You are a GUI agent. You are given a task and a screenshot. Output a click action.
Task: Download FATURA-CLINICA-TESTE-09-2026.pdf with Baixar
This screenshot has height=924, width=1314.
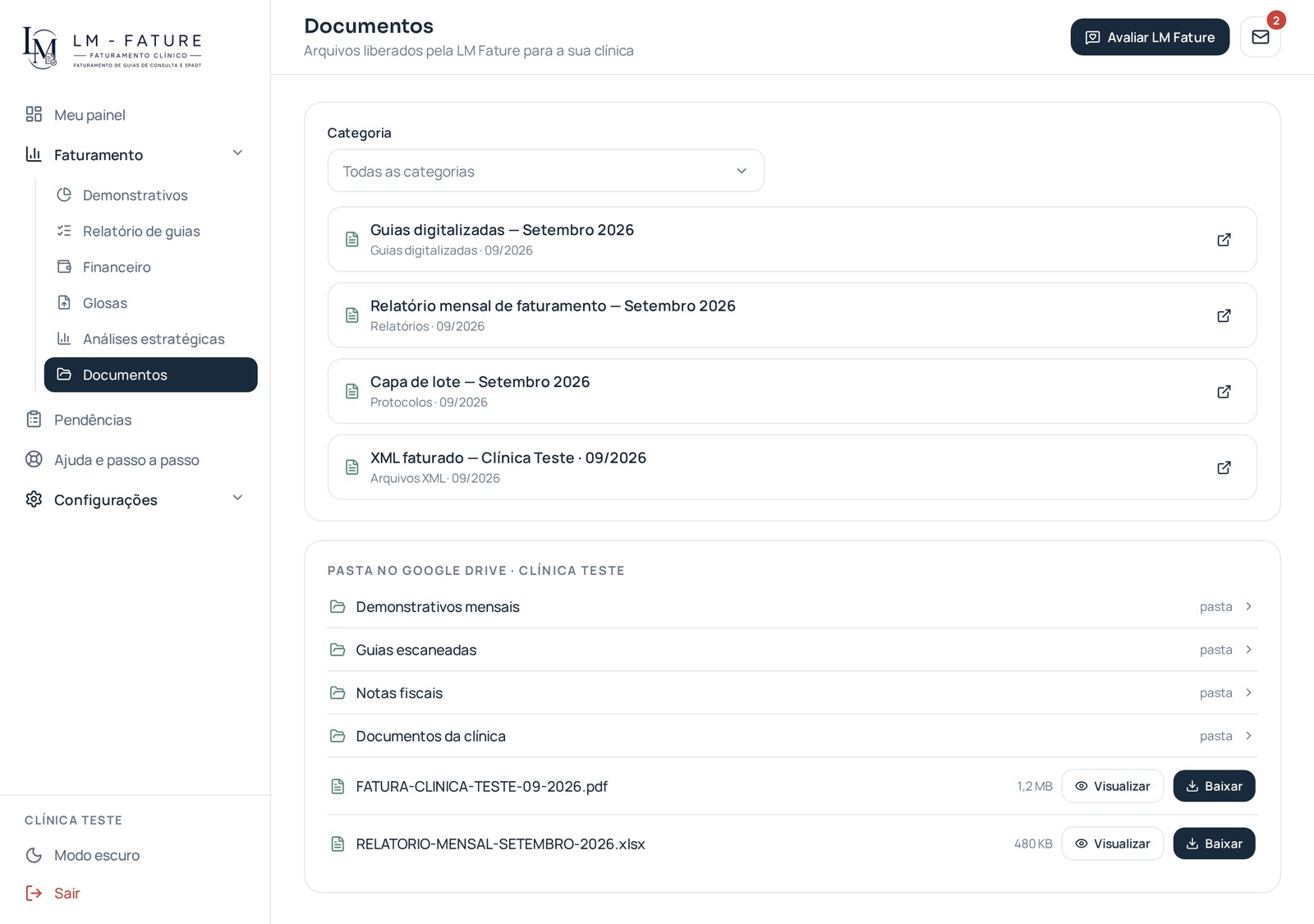pos(1214,786)
